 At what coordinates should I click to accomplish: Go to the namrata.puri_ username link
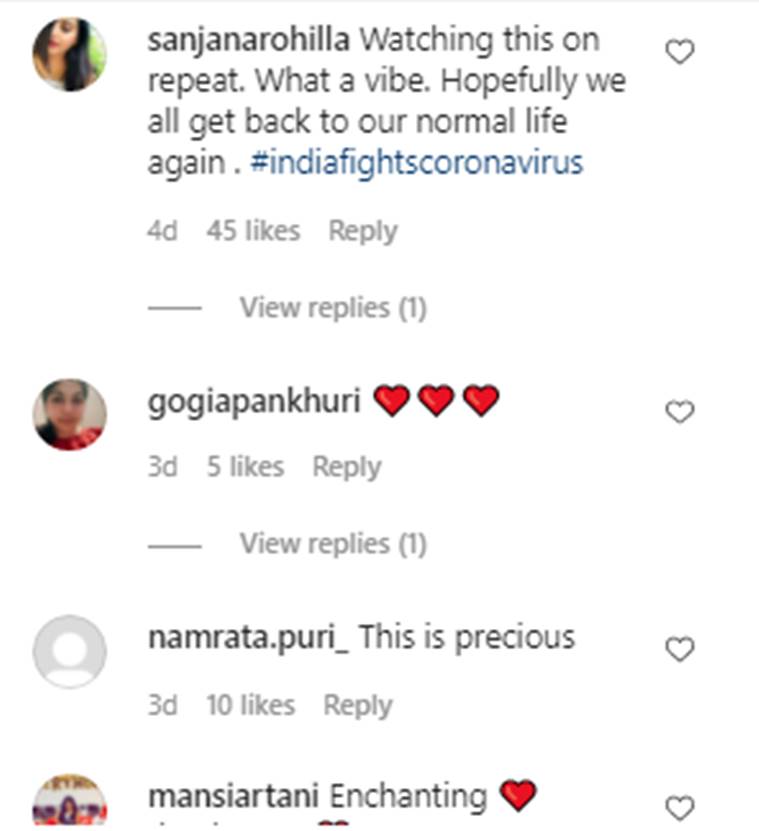point(248,637)
